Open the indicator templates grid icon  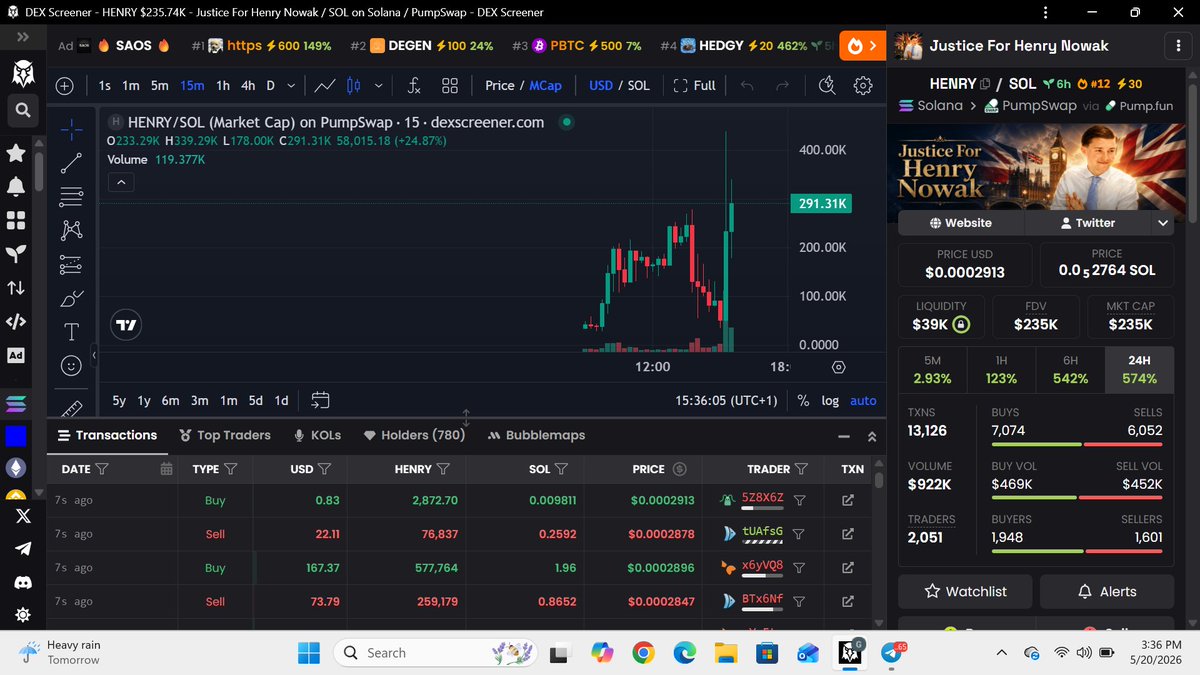pos(450,85)
